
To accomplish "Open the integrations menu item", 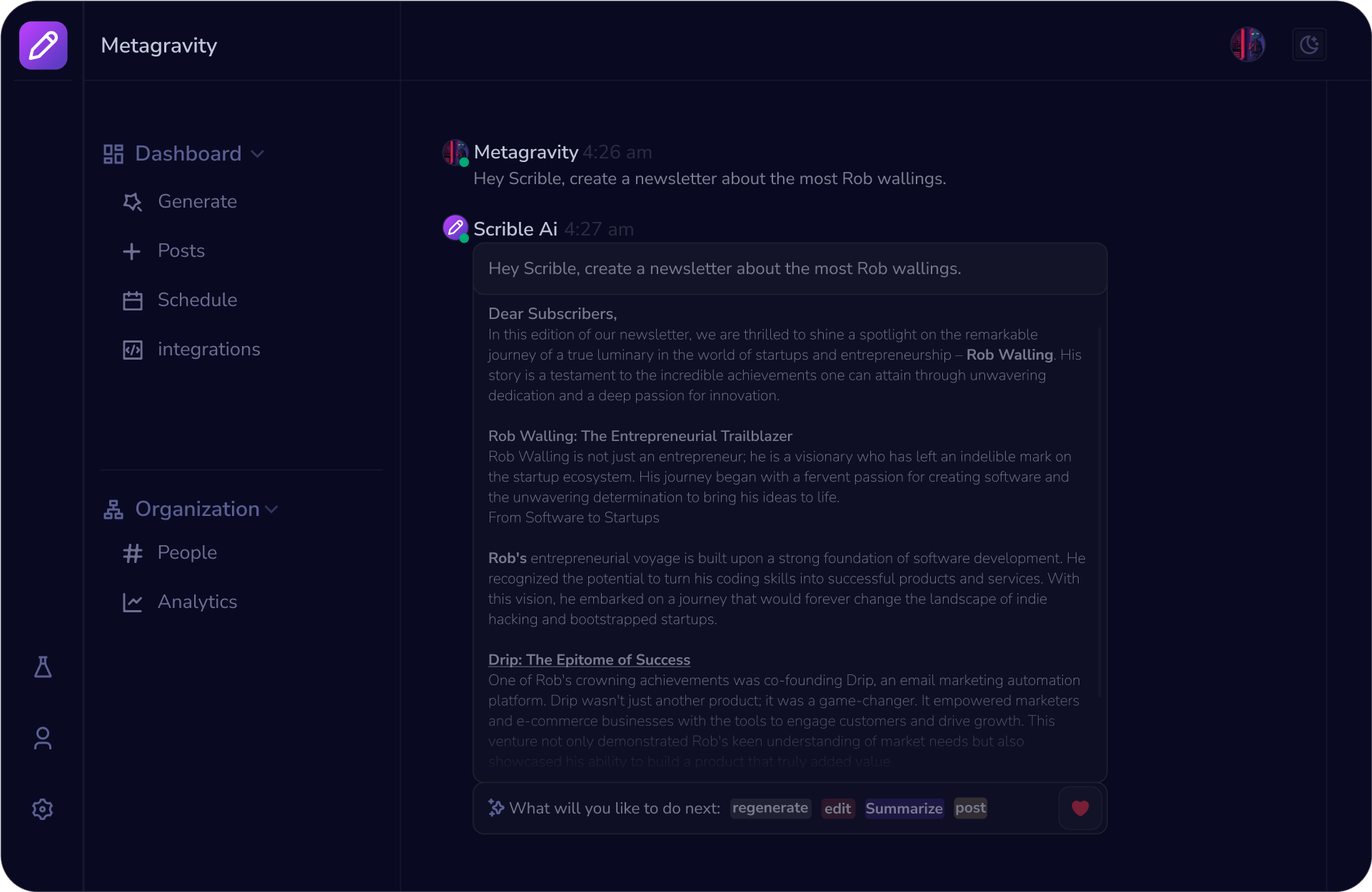I will [x=209, y=349].
